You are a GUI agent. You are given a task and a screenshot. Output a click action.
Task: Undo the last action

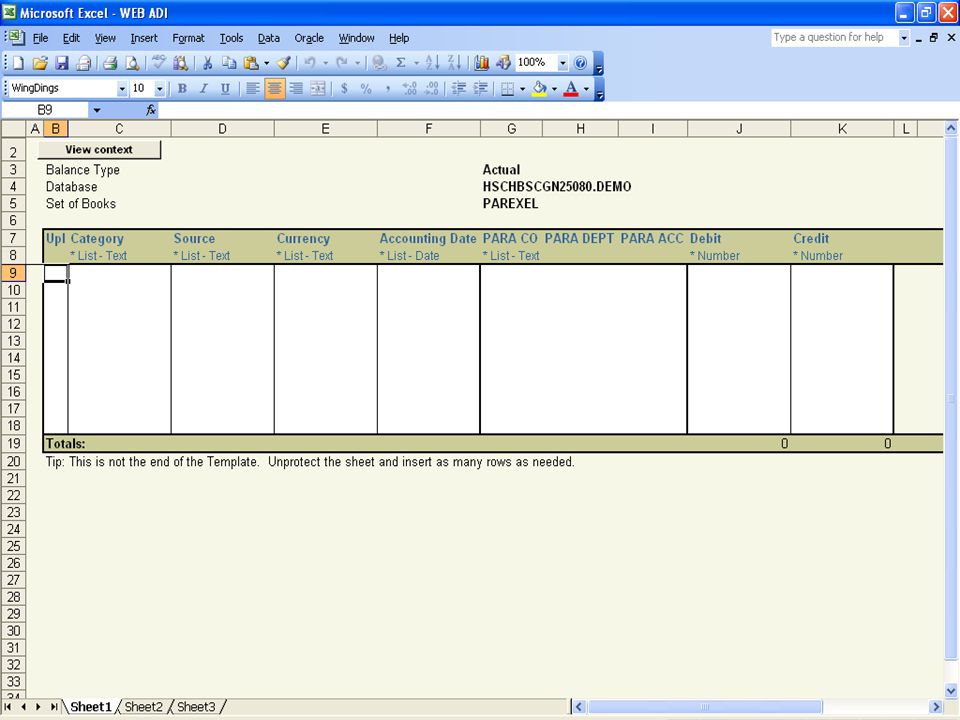pos(310,62)
